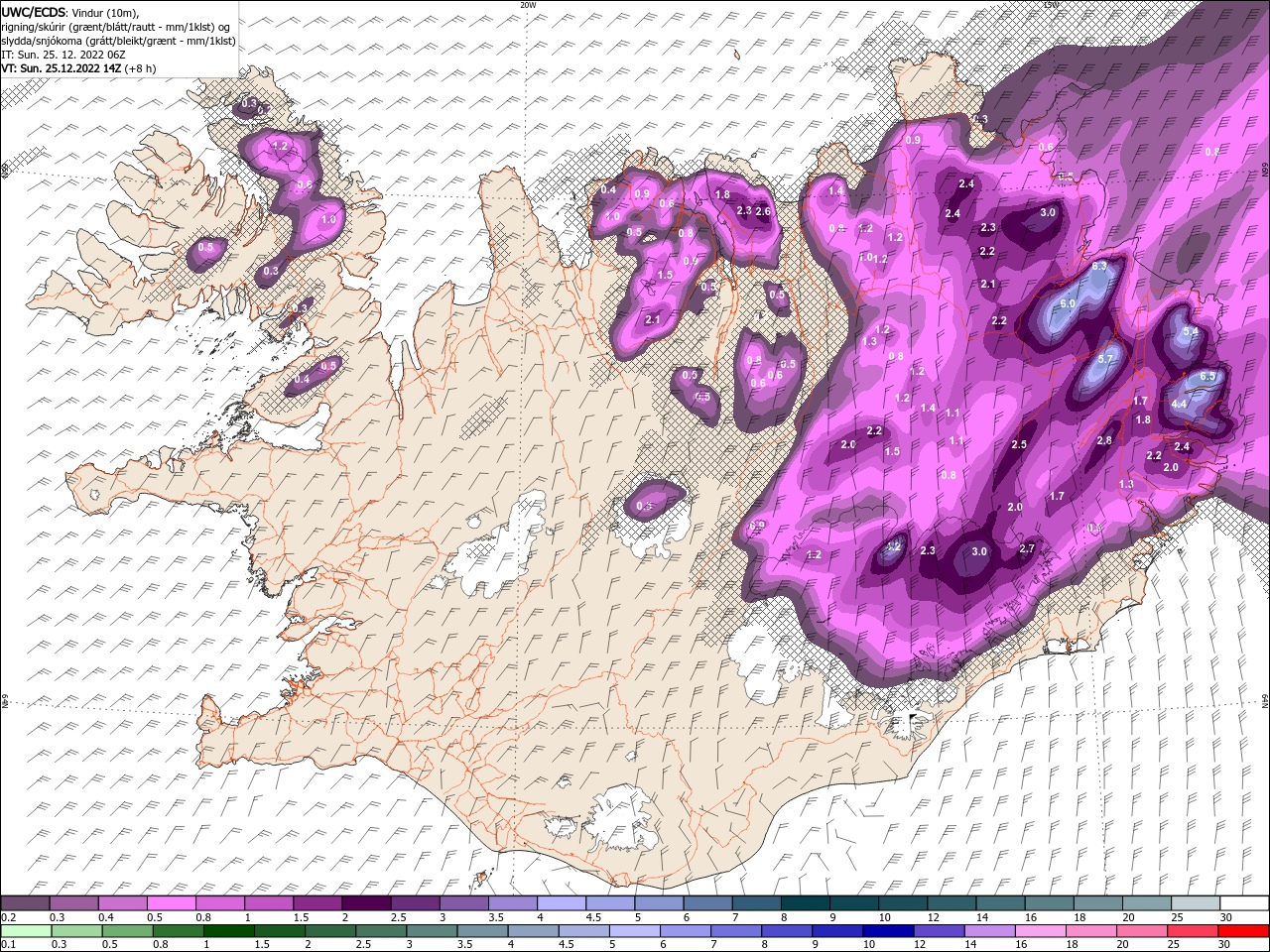Click the 15W longitude label at top
This screenshot has height=952, width=1270.
click(1051, 5)
